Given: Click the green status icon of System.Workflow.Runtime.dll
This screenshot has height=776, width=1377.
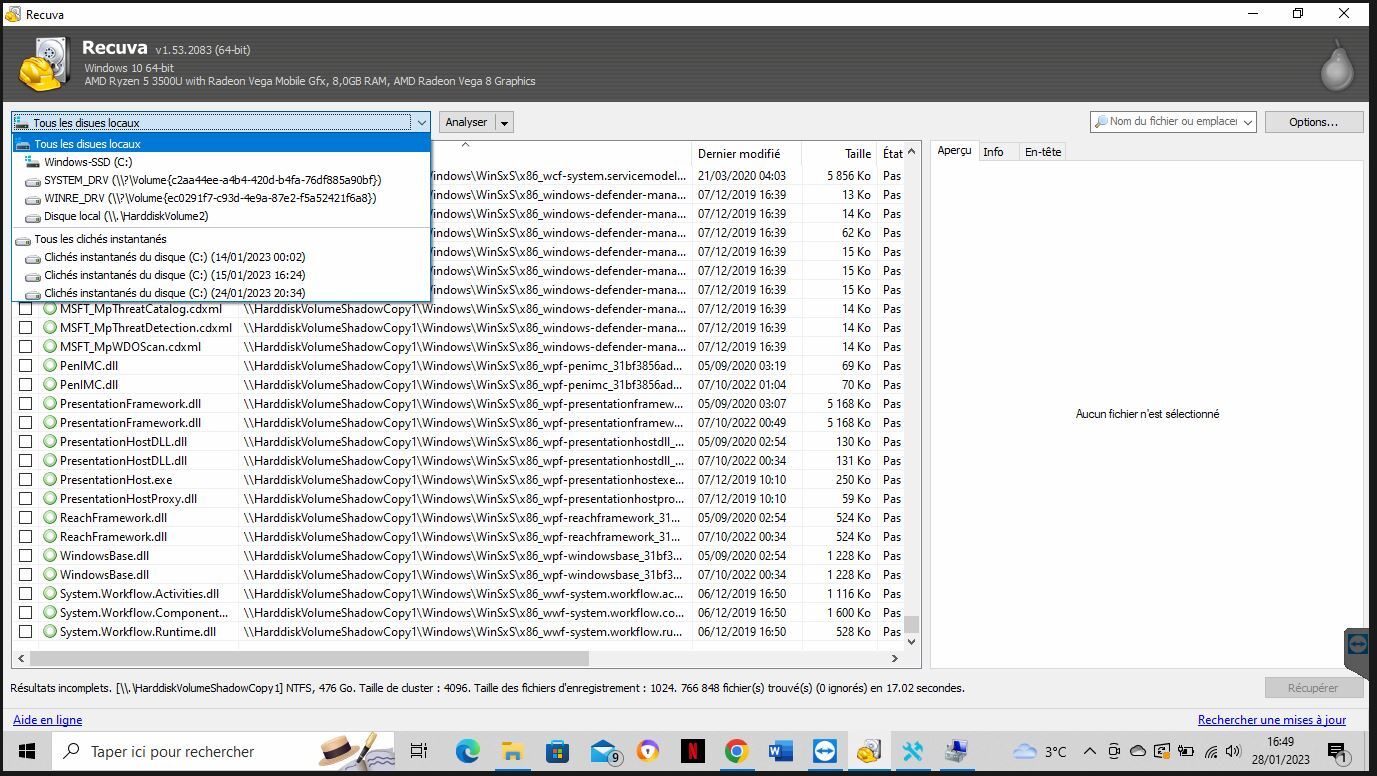Looking at the screenshot, I should [x=50, y=632].
